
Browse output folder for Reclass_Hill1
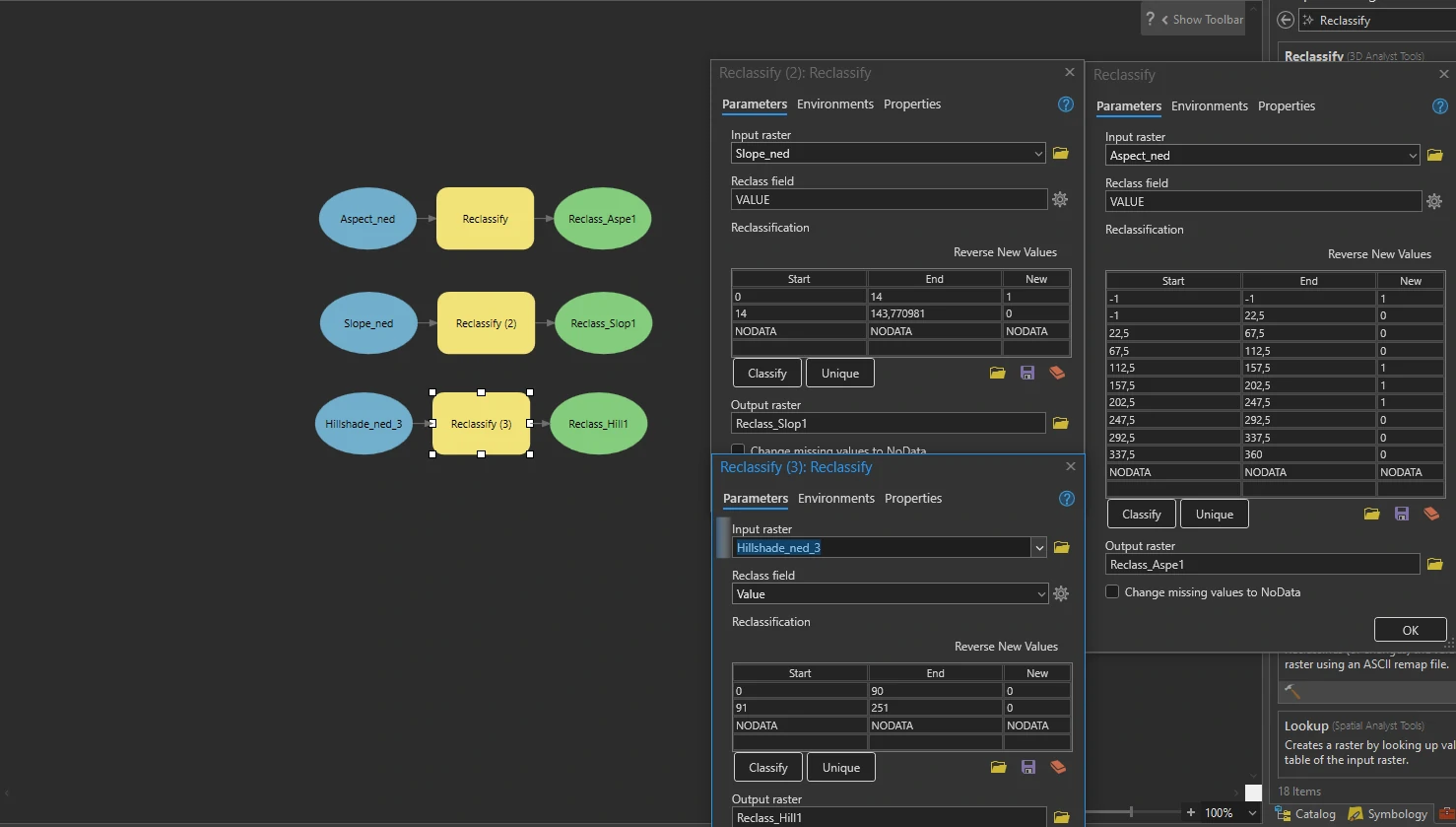tap(1062, 817)
